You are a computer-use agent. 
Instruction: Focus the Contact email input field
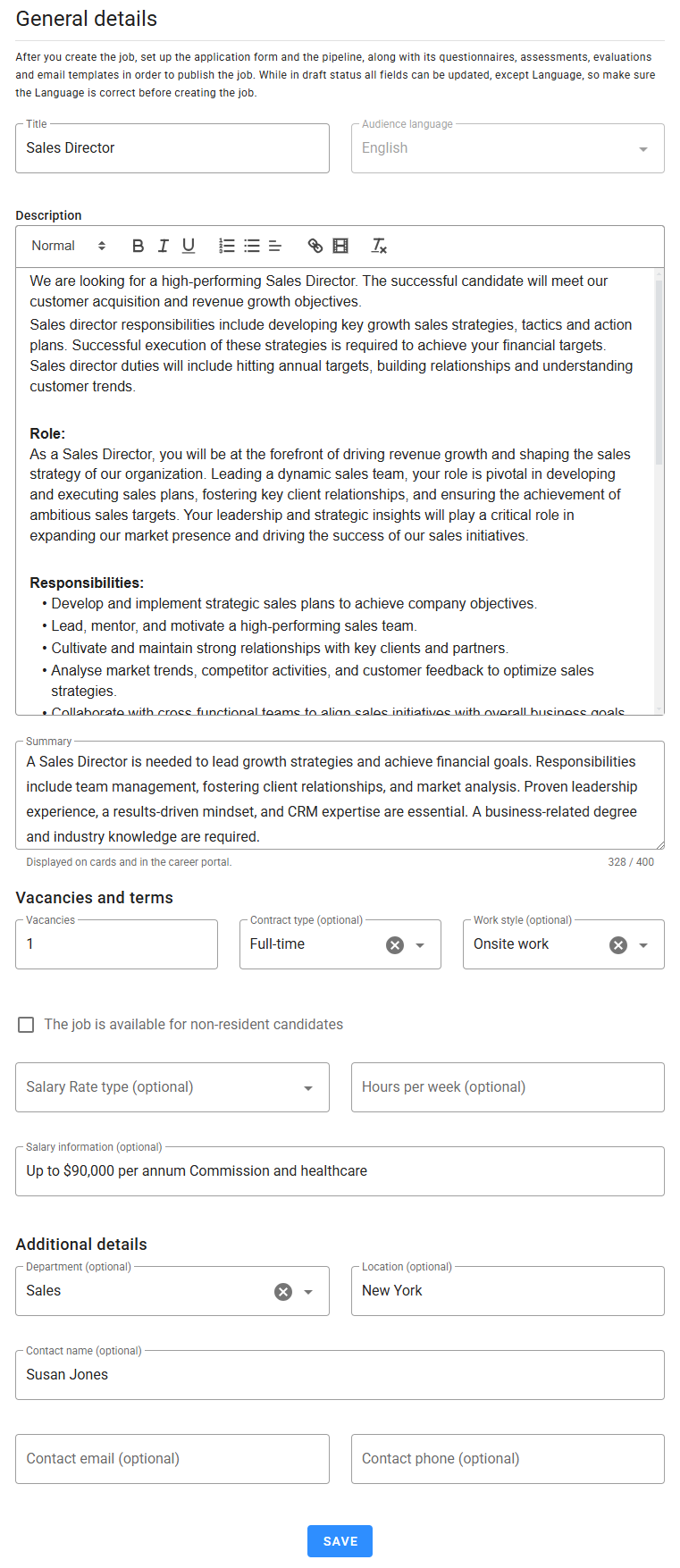172,1459
